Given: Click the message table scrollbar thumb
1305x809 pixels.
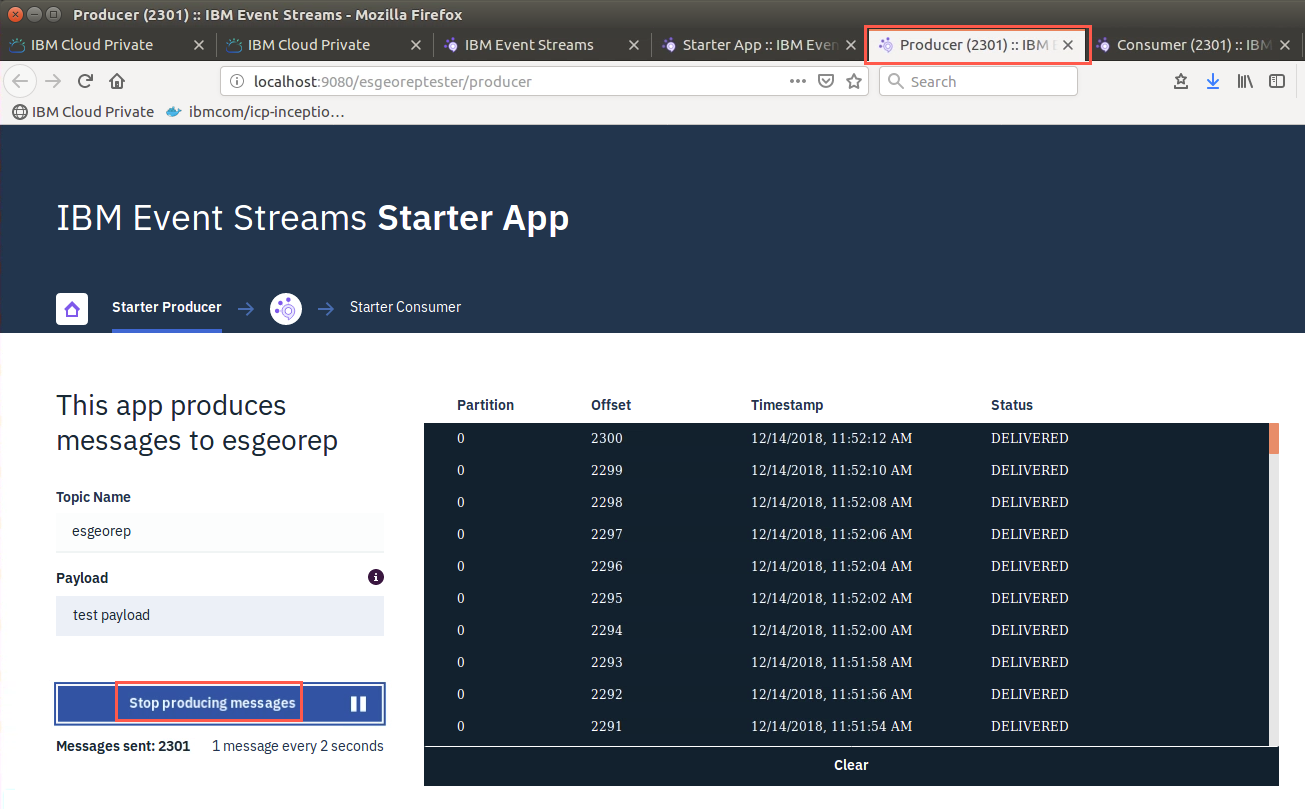Looking at the screenshot, I should (x=1274, y=438).
